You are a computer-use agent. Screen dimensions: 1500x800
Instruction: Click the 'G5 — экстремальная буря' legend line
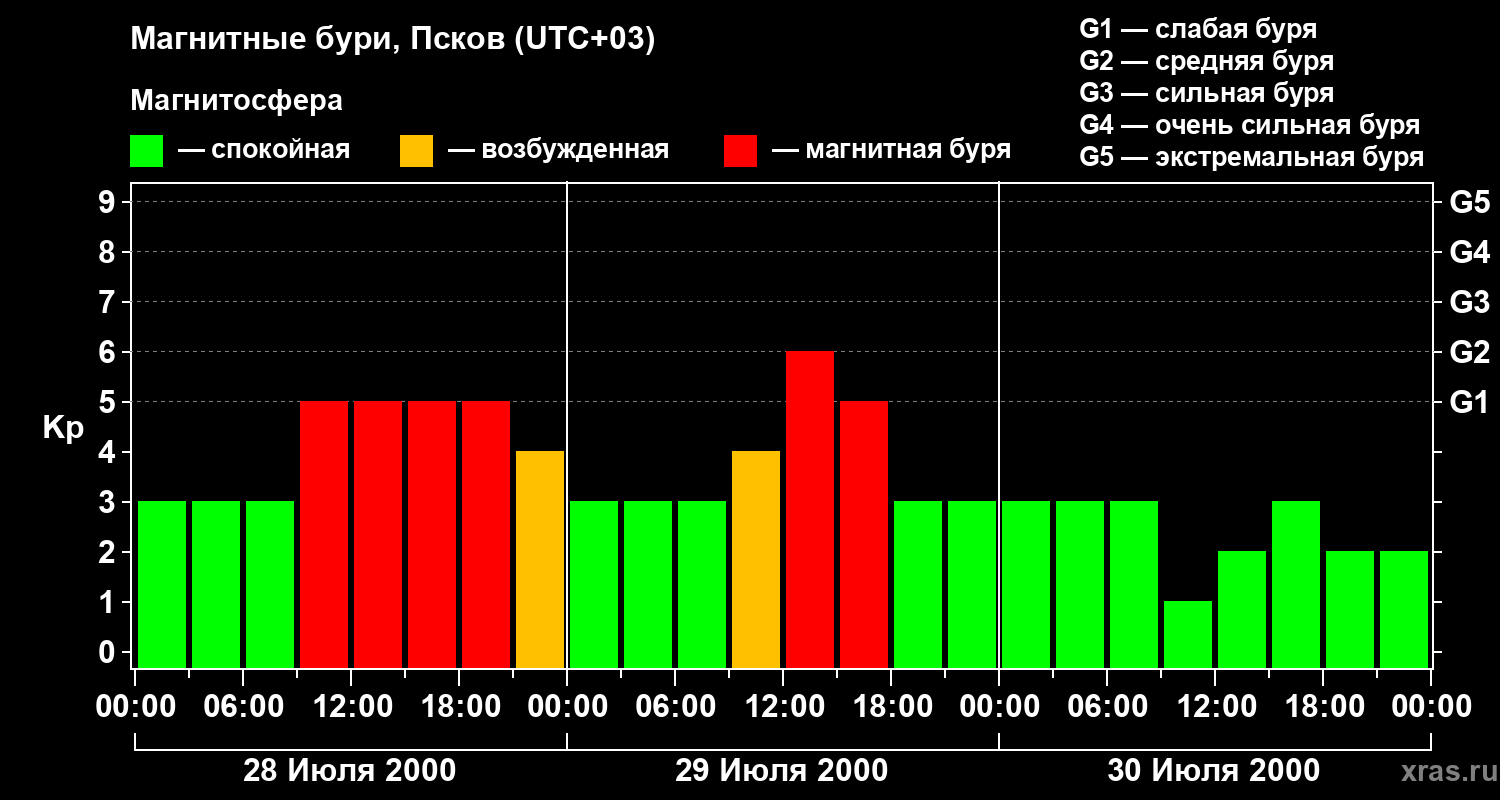(x=1252, y=158)
